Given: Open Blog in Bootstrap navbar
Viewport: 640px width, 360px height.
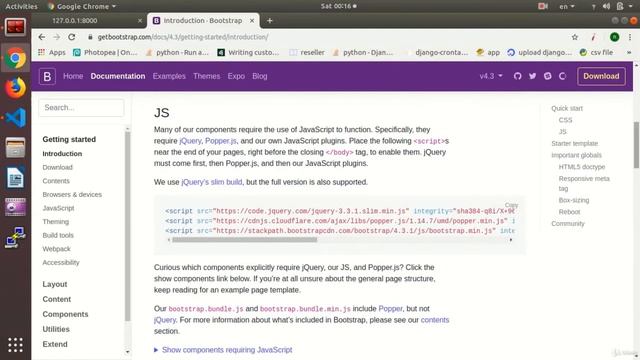Looking at the screenshot, I should point(260,76).
